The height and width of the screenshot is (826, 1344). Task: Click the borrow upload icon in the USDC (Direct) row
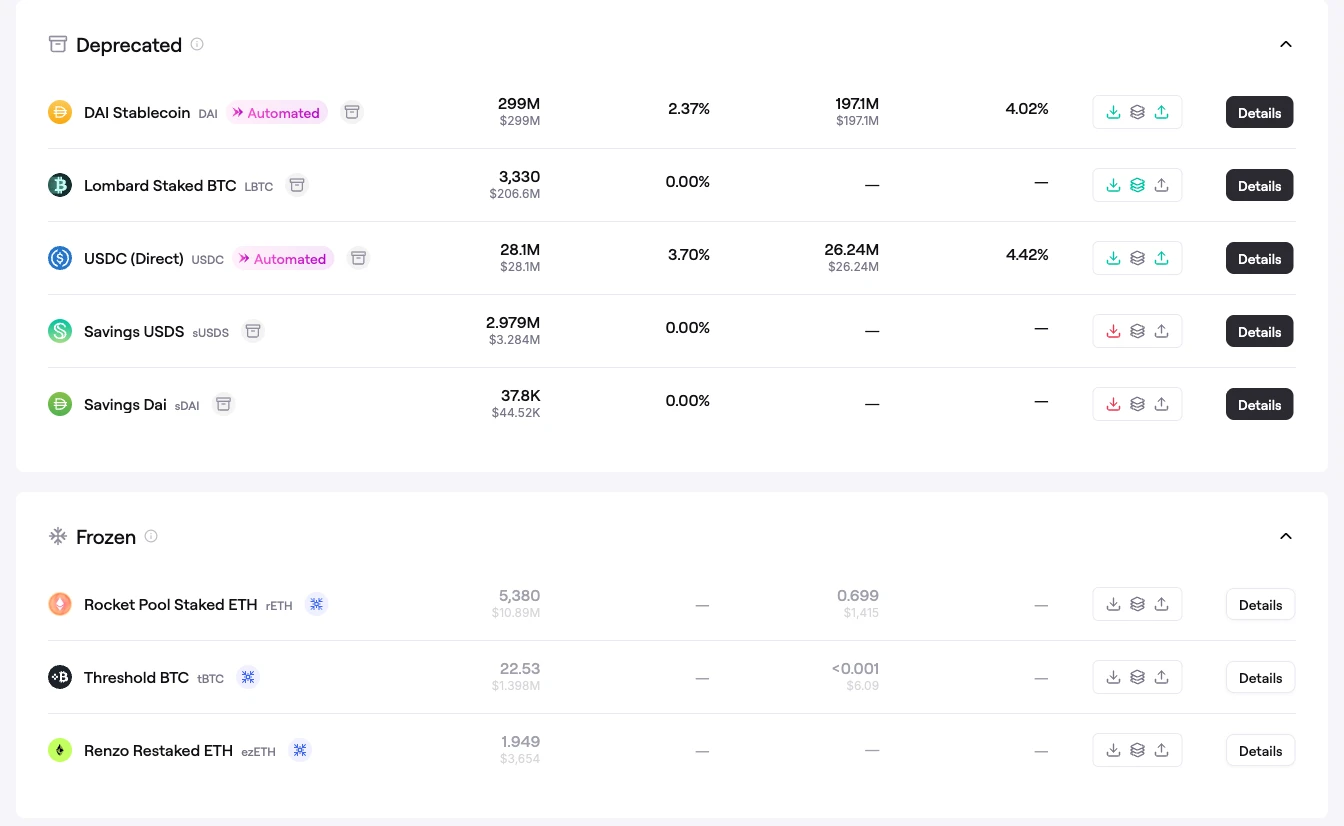point(1161,259)
